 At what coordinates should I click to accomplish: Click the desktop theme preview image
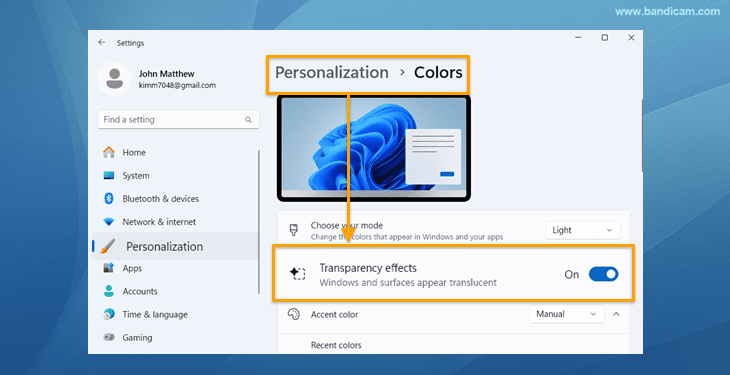coord(373,148)
